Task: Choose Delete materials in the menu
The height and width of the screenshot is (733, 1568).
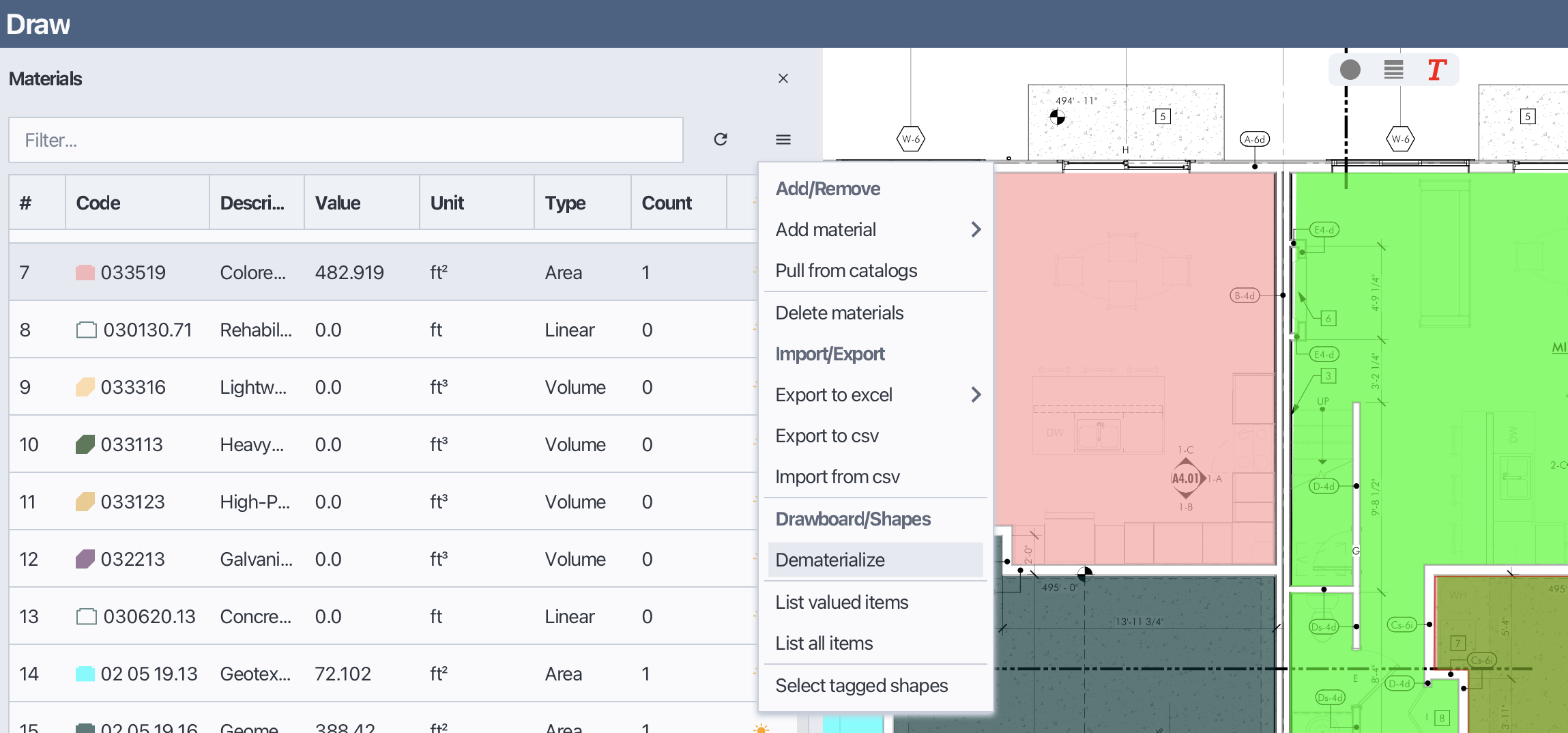Action: (x=839, y=313)
